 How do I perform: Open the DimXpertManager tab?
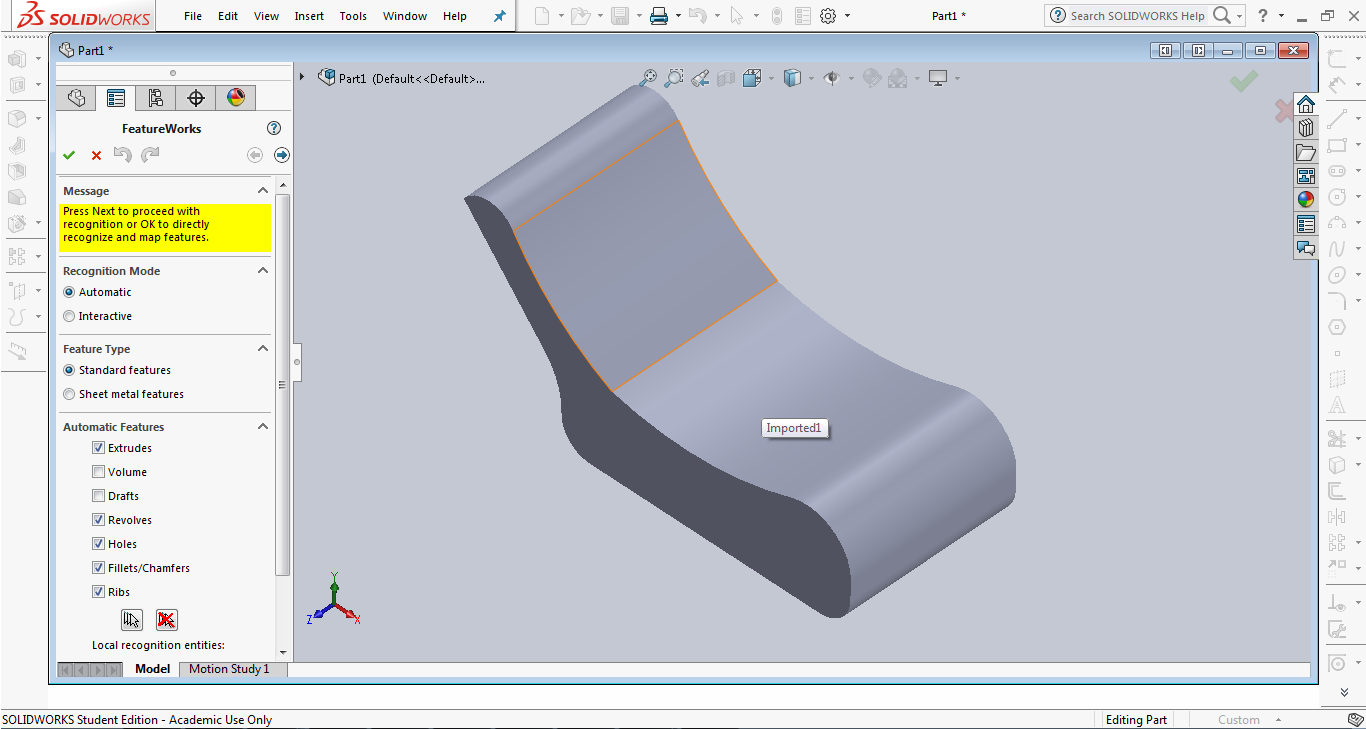(196, 98)
